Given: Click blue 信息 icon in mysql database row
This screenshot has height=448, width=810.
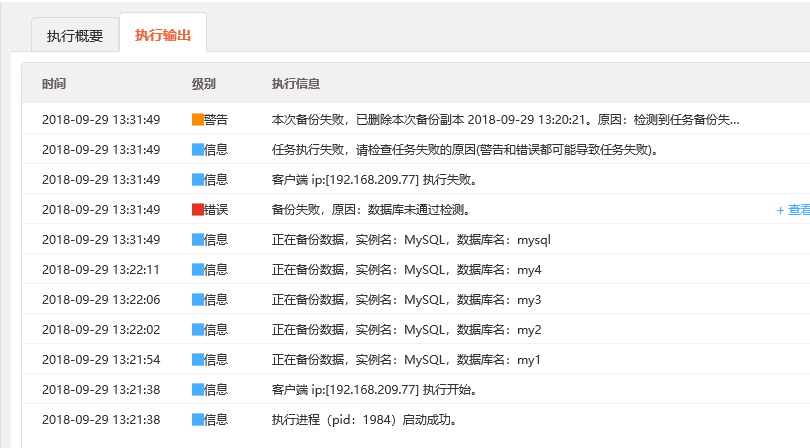Looking at the screenshot, I should (x=197, y=240).
